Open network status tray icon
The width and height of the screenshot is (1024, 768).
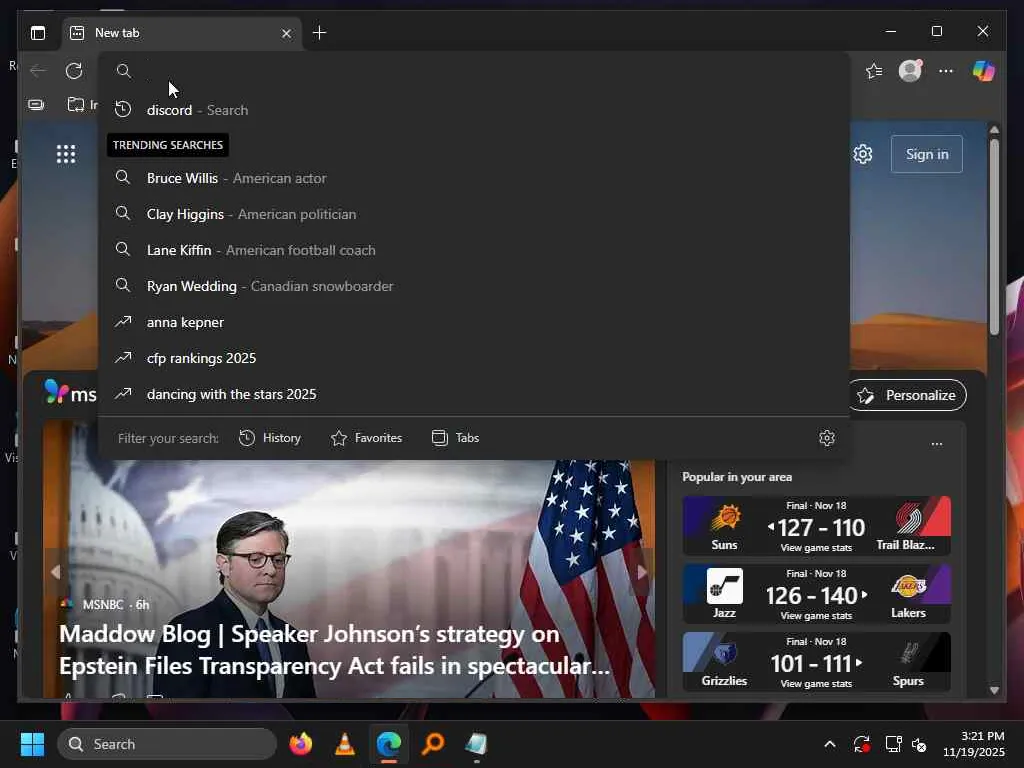coord(893,744)
